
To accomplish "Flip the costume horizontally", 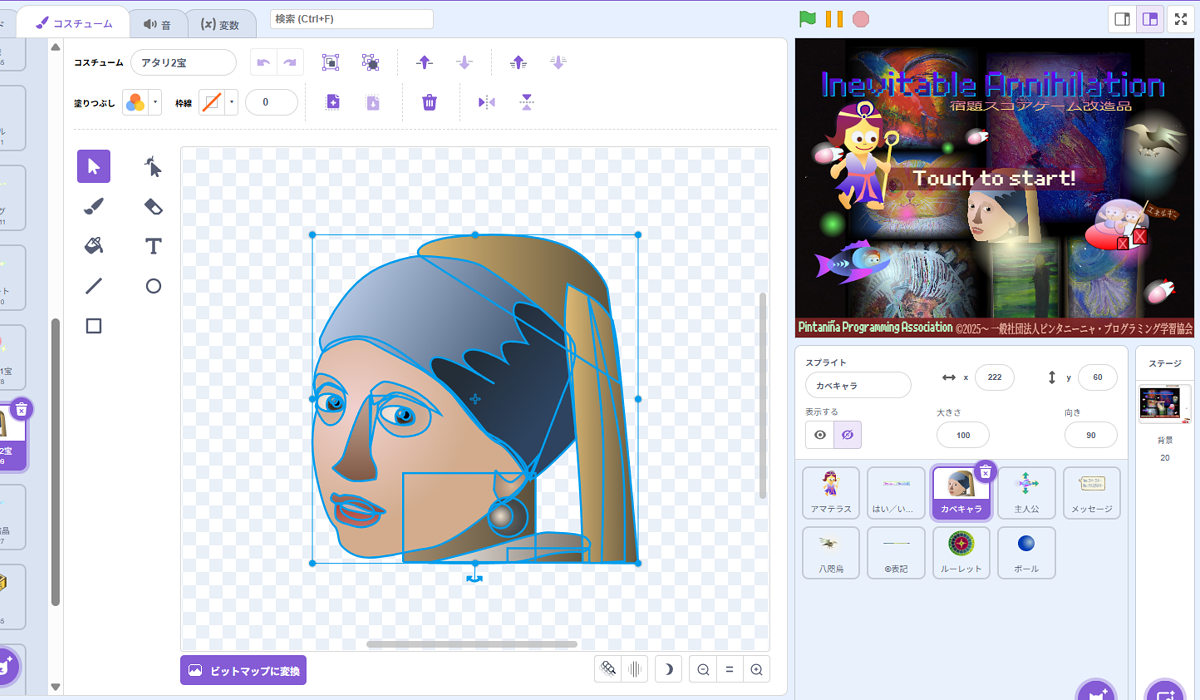I will click(487, 102).
